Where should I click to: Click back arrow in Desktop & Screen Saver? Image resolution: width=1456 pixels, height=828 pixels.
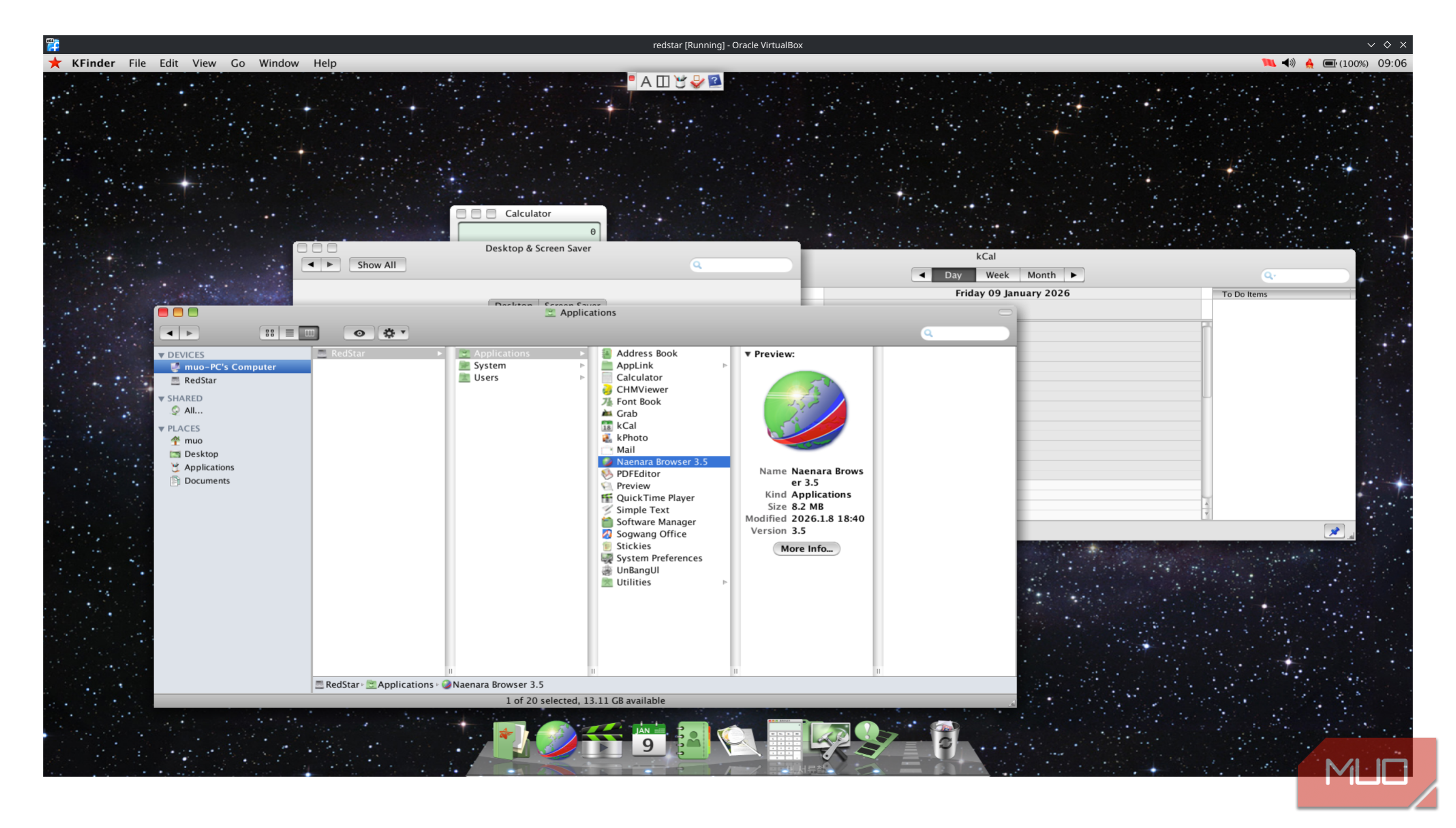pyautogui.click(x=310, y=265)
